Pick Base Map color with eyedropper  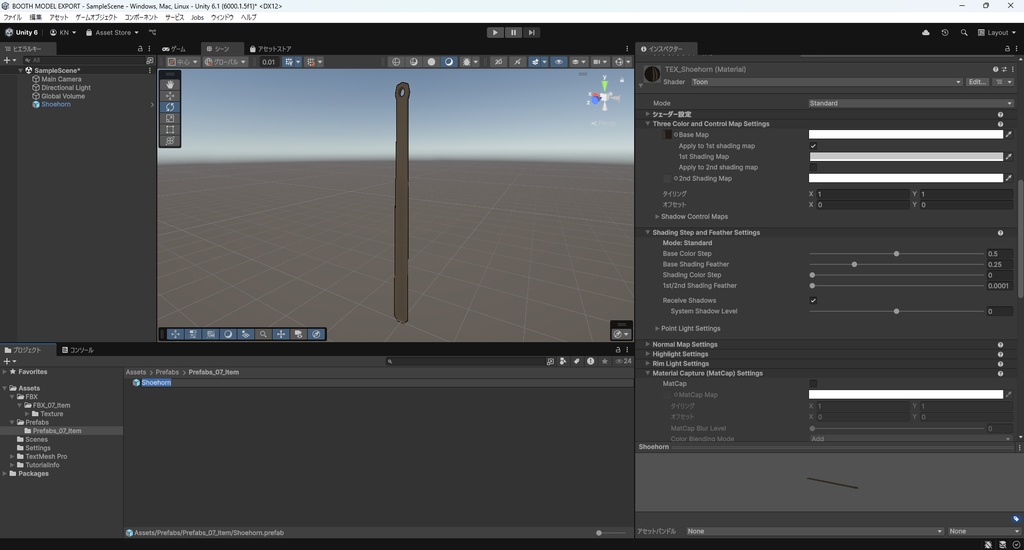coord(1009,135)
